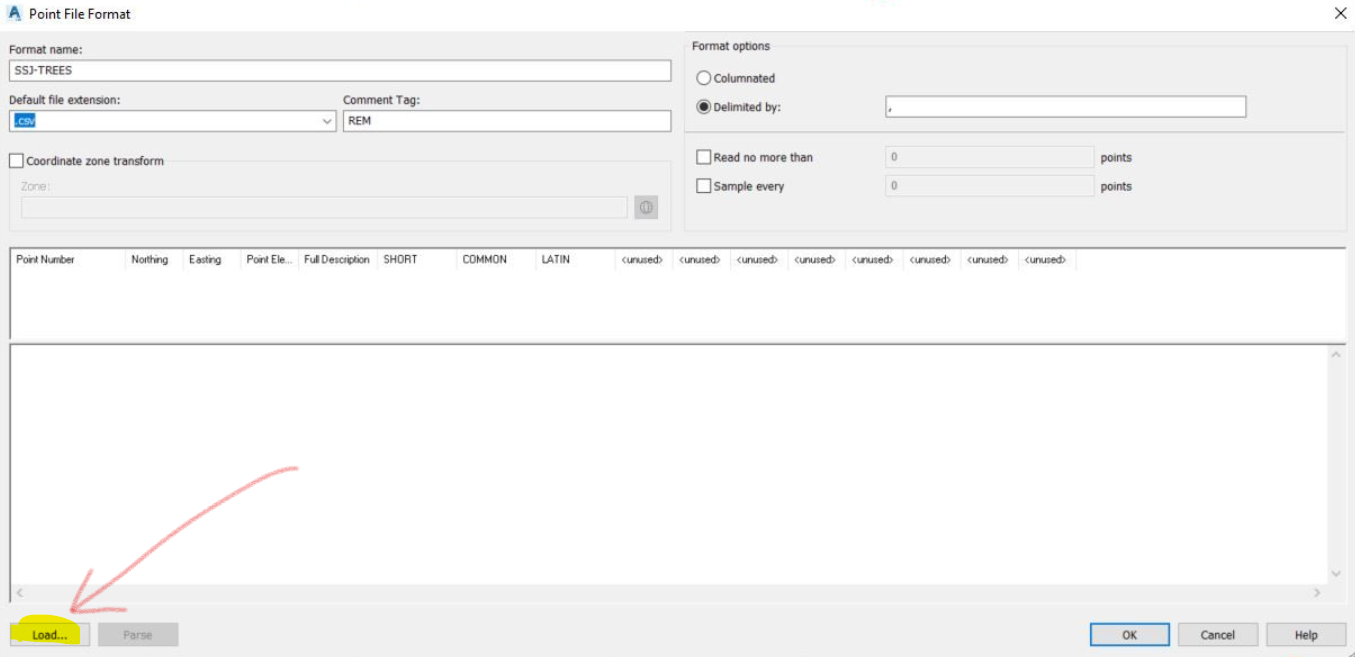This screenshot has width=1355, height=657.
Task: Select the Northing column header
Action: coord(149,259)
